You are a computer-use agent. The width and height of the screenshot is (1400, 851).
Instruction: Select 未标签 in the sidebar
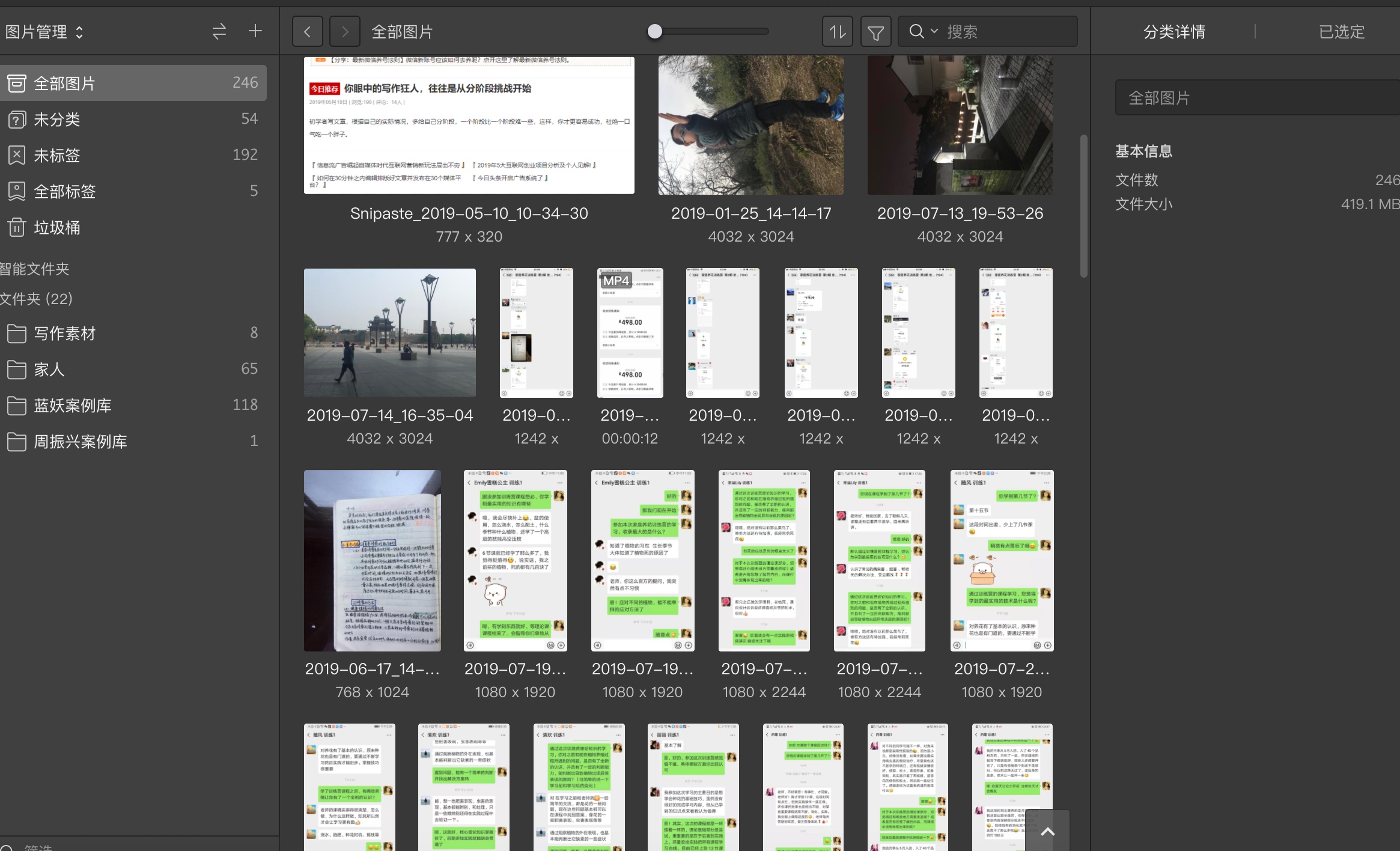pos(133,155)
